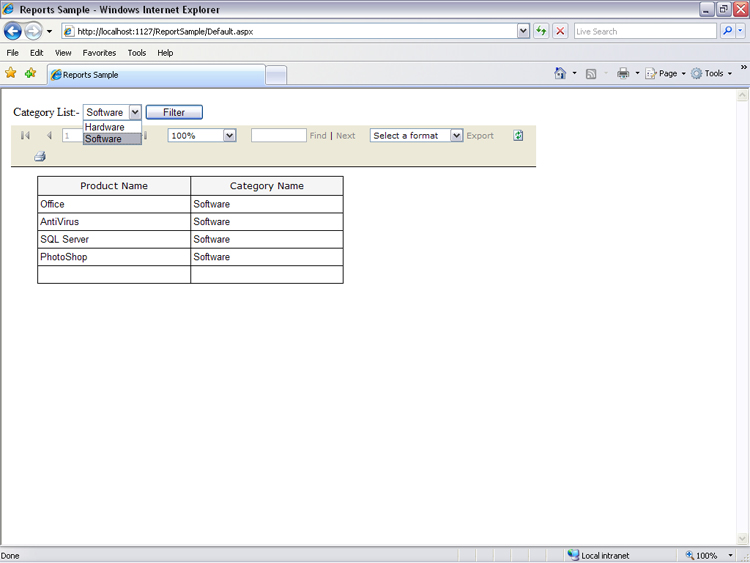750x563 pixels.
Task: Click the Next link in report toolbar
Action: click(345, 136)
